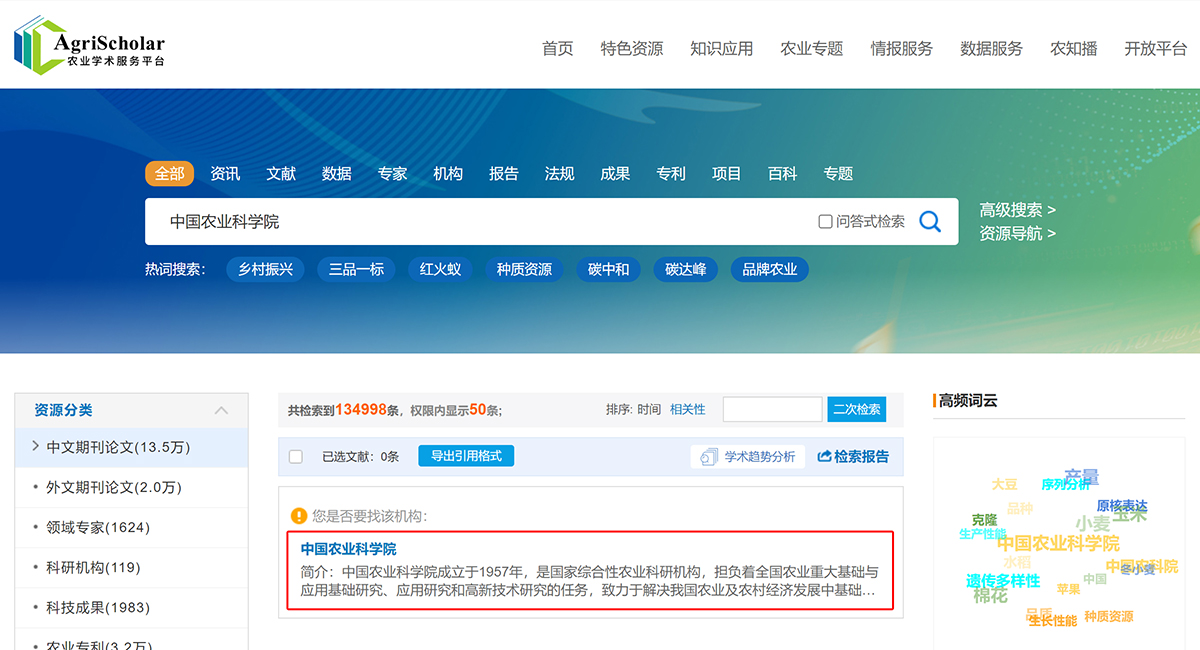The width and height of the screenshot is (1200, 650).
Task: Open the 知识应用 menu
Action: pos(721,48)
